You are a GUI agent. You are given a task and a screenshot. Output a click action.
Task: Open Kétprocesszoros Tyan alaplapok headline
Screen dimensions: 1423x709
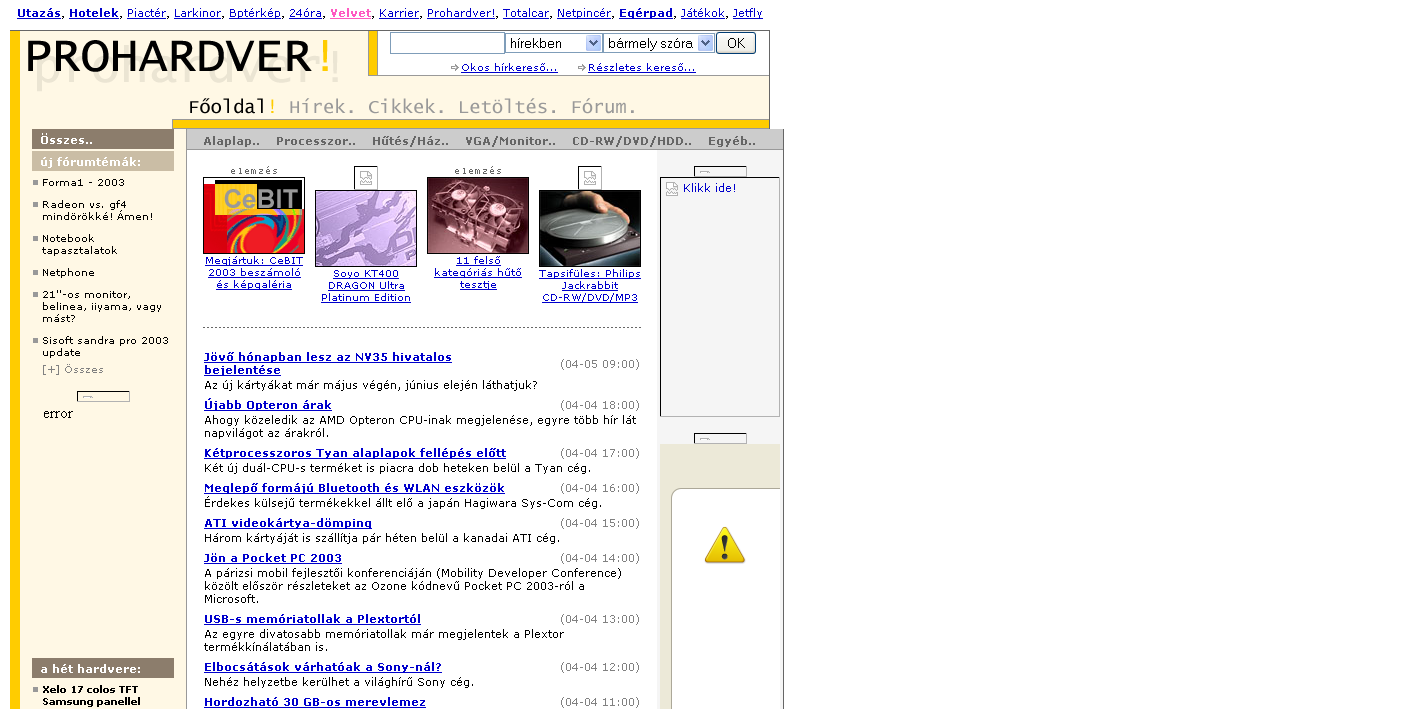[x=355, y=454]
